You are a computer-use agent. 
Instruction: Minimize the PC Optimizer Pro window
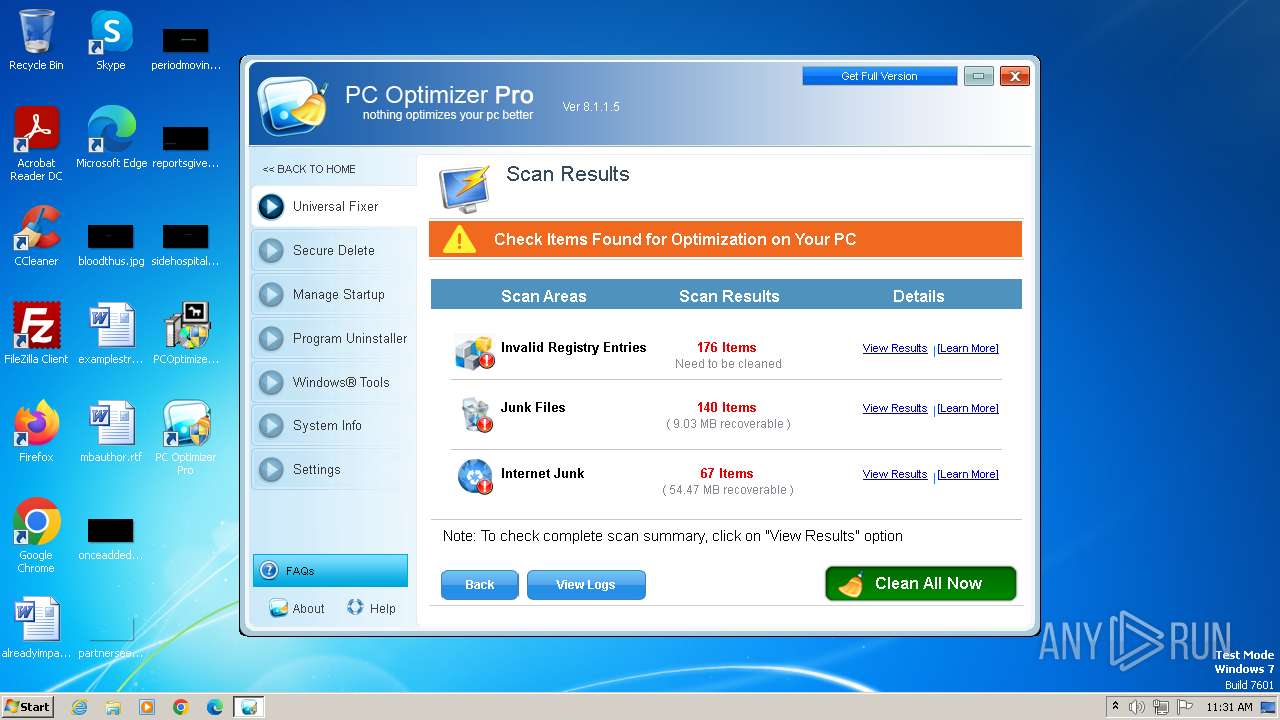(979, 76)
